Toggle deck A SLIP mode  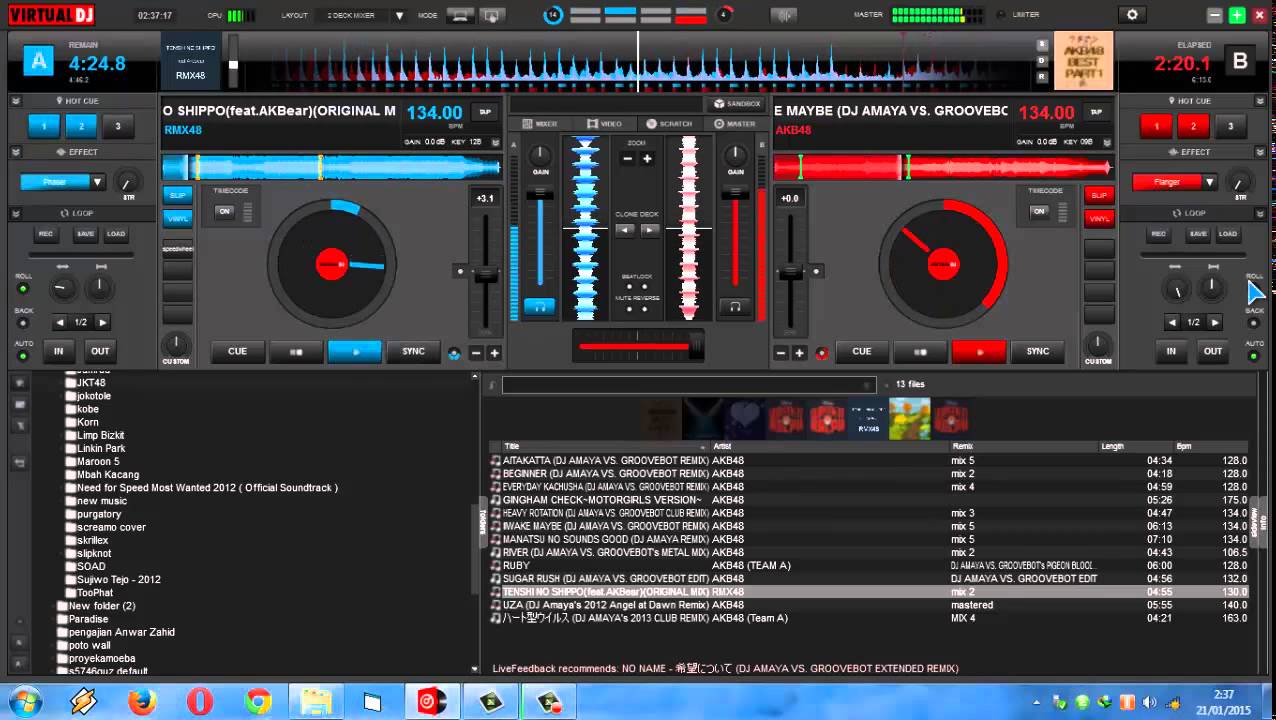177,195
